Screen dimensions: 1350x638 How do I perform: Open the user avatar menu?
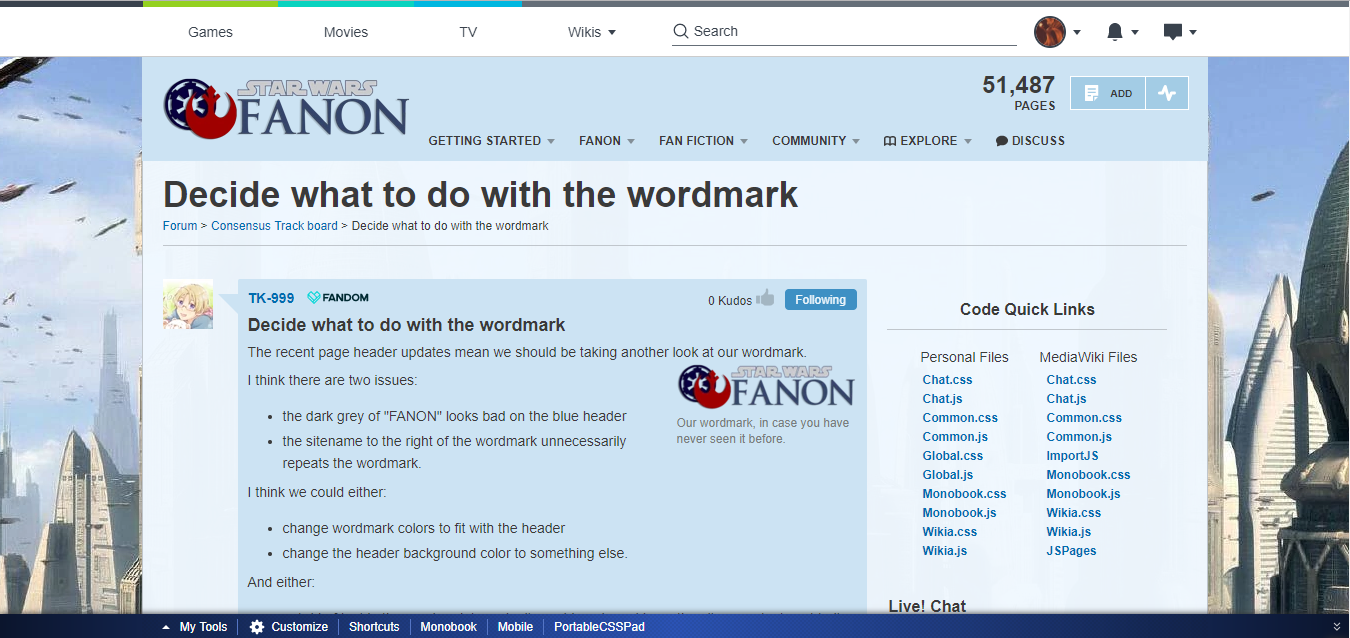tap(1049, 32)
